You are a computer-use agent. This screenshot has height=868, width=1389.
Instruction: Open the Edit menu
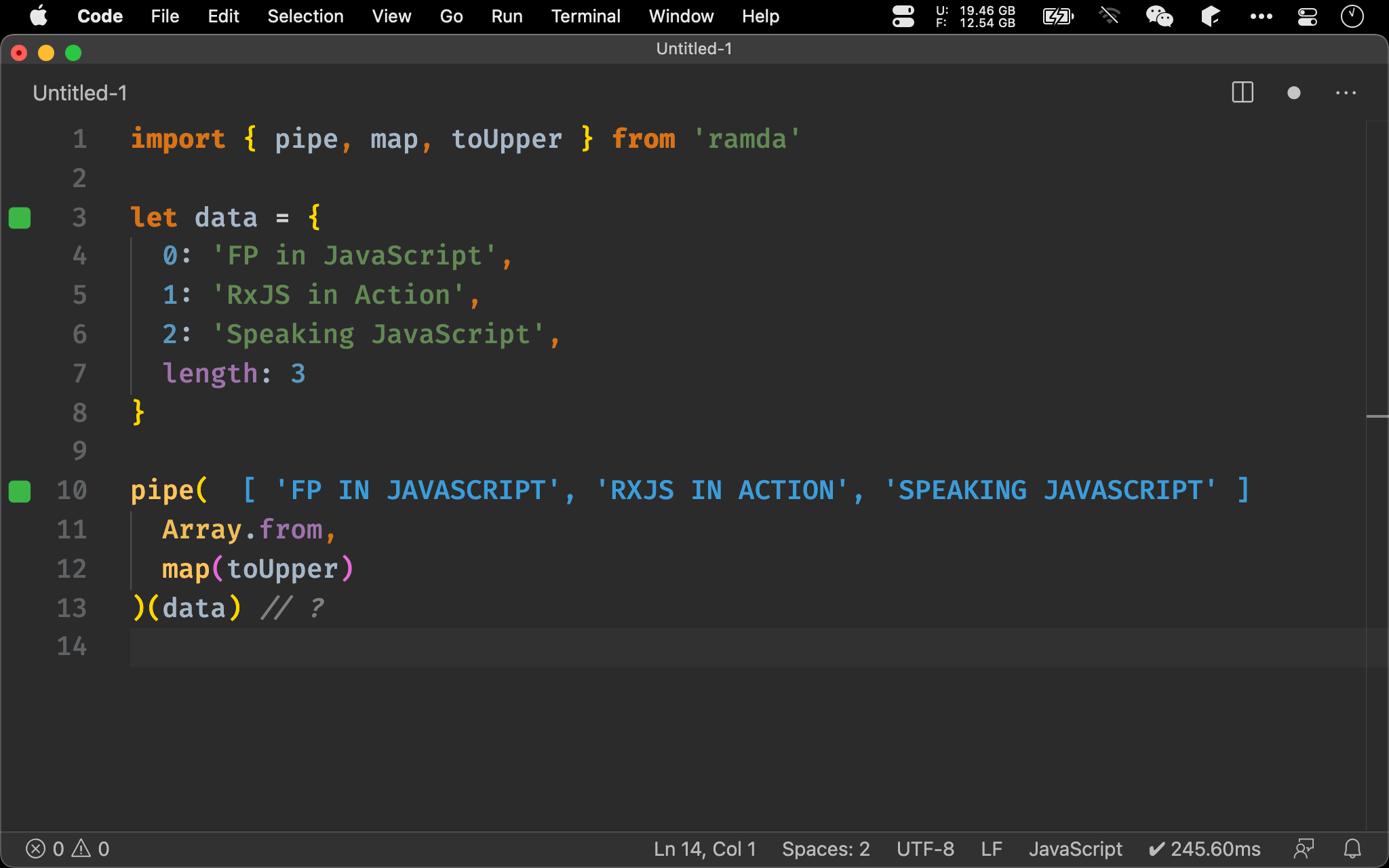tap(223, 16)
